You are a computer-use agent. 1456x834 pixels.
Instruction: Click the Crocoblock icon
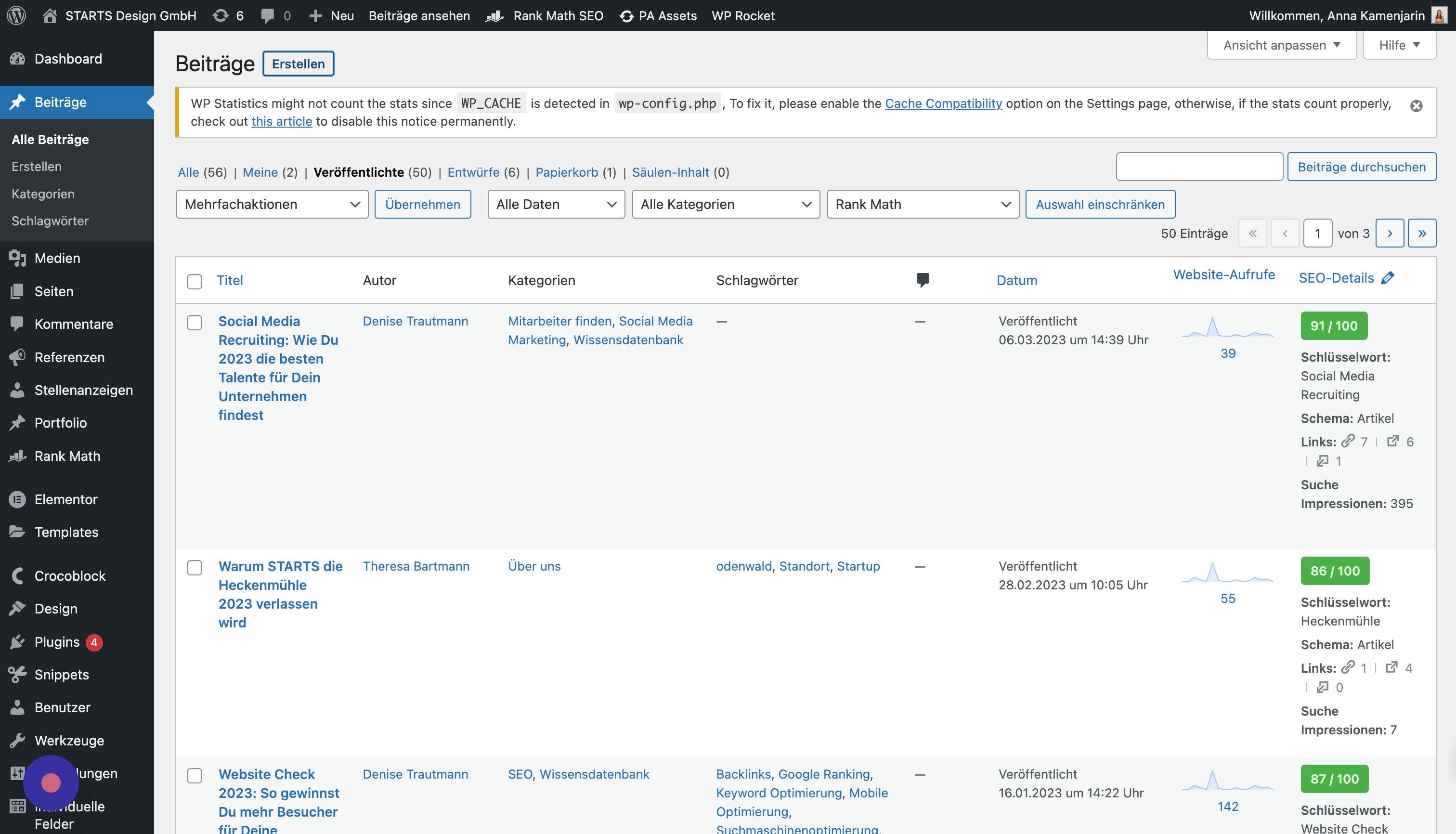(x=17, y=576)
